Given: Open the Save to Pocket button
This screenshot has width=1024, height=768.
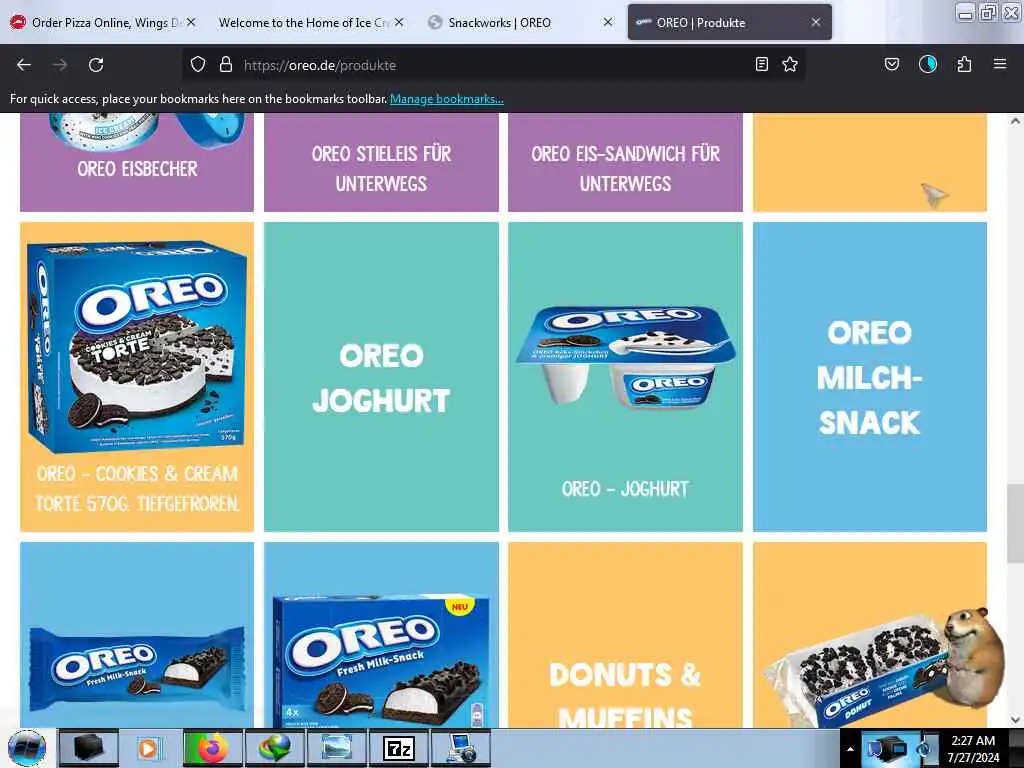Looking at the screenshot, I should [x=891, y=64].
